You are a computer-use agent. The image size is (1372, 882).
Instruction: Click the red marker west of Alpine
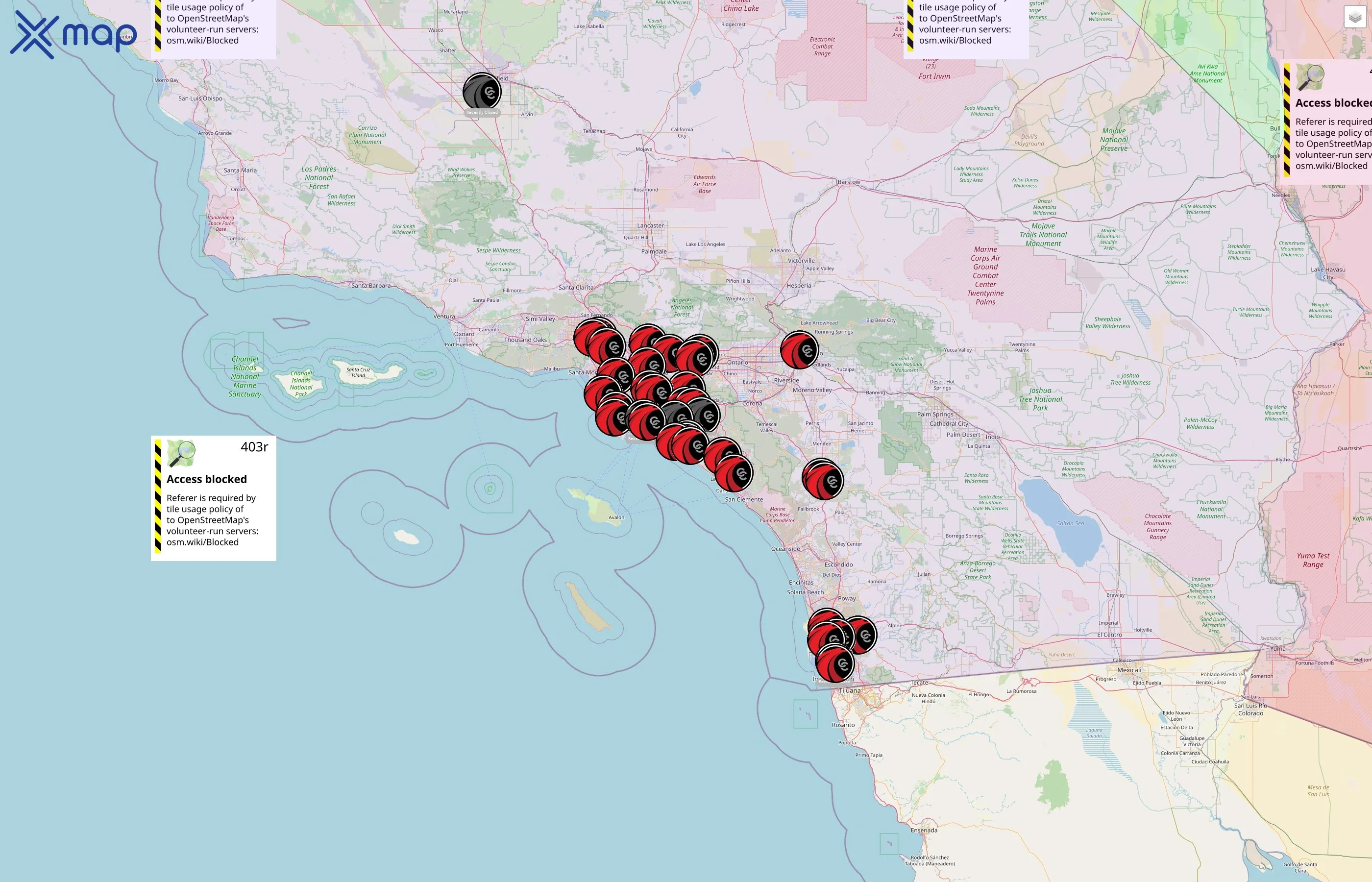(863, 635)
